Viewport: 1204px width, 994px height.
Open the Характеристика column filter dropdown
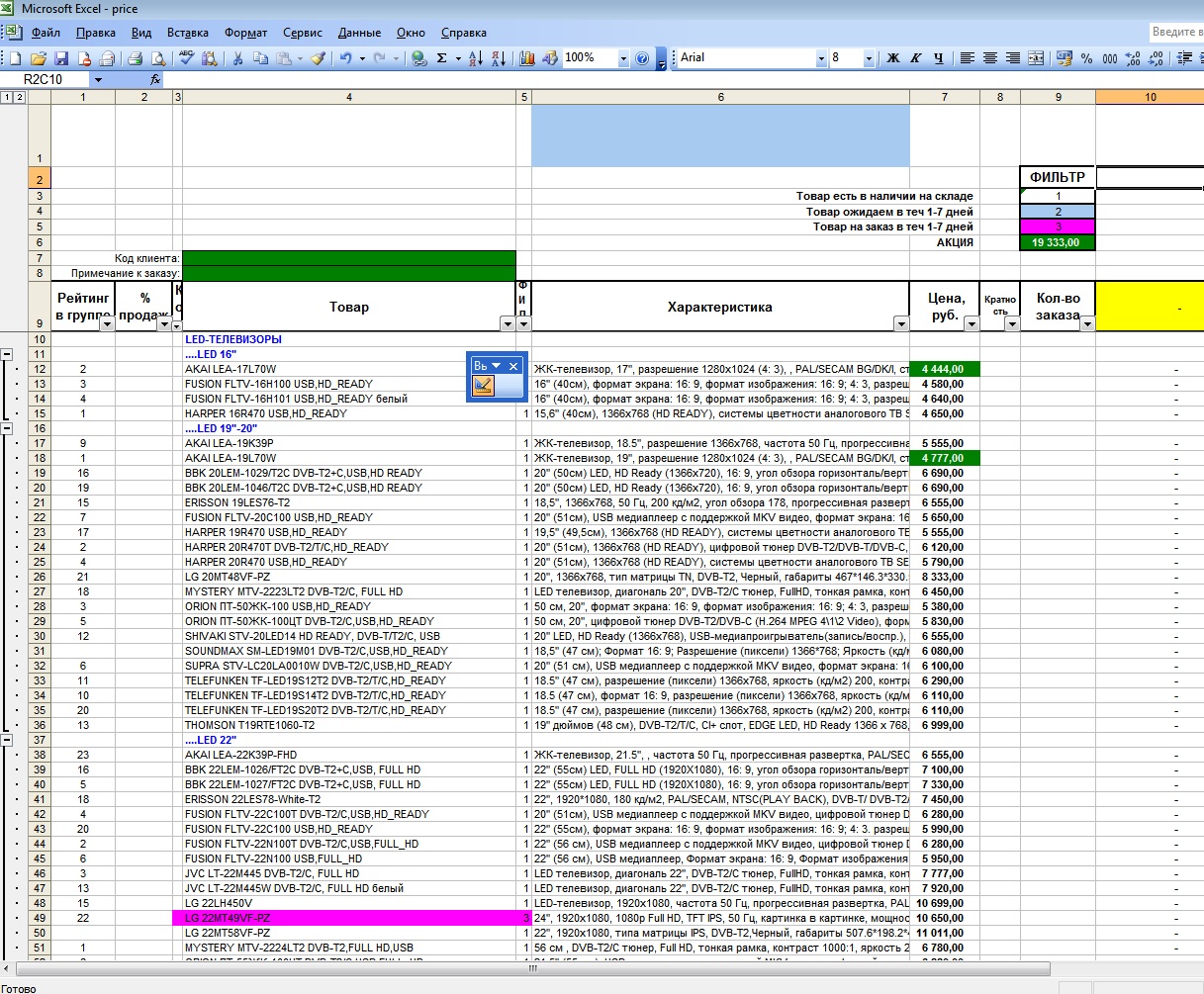(901, 324)
